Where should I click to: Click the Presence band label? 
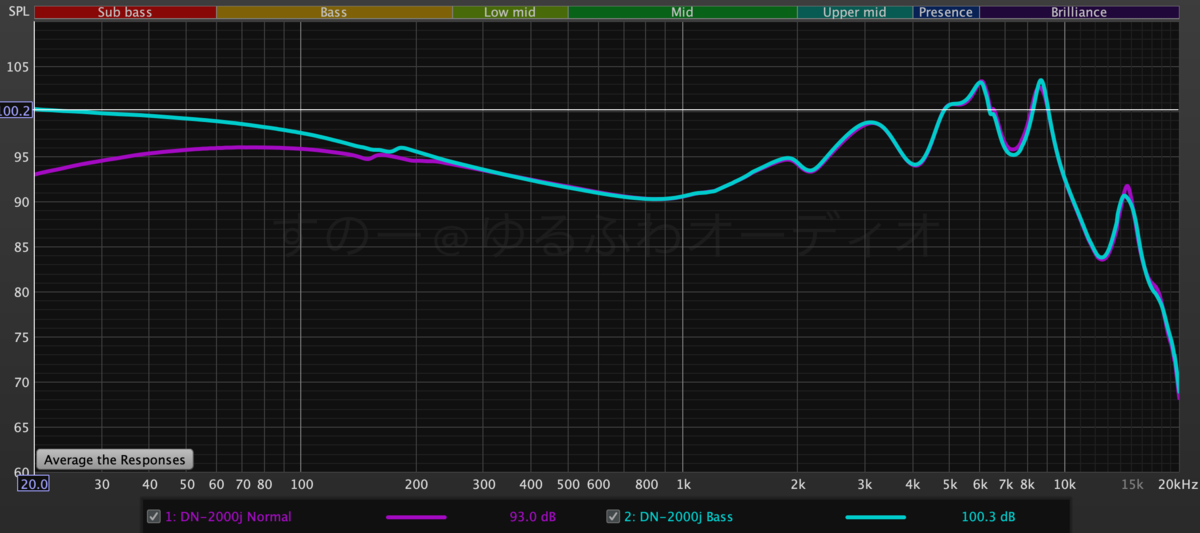(946, 13)
